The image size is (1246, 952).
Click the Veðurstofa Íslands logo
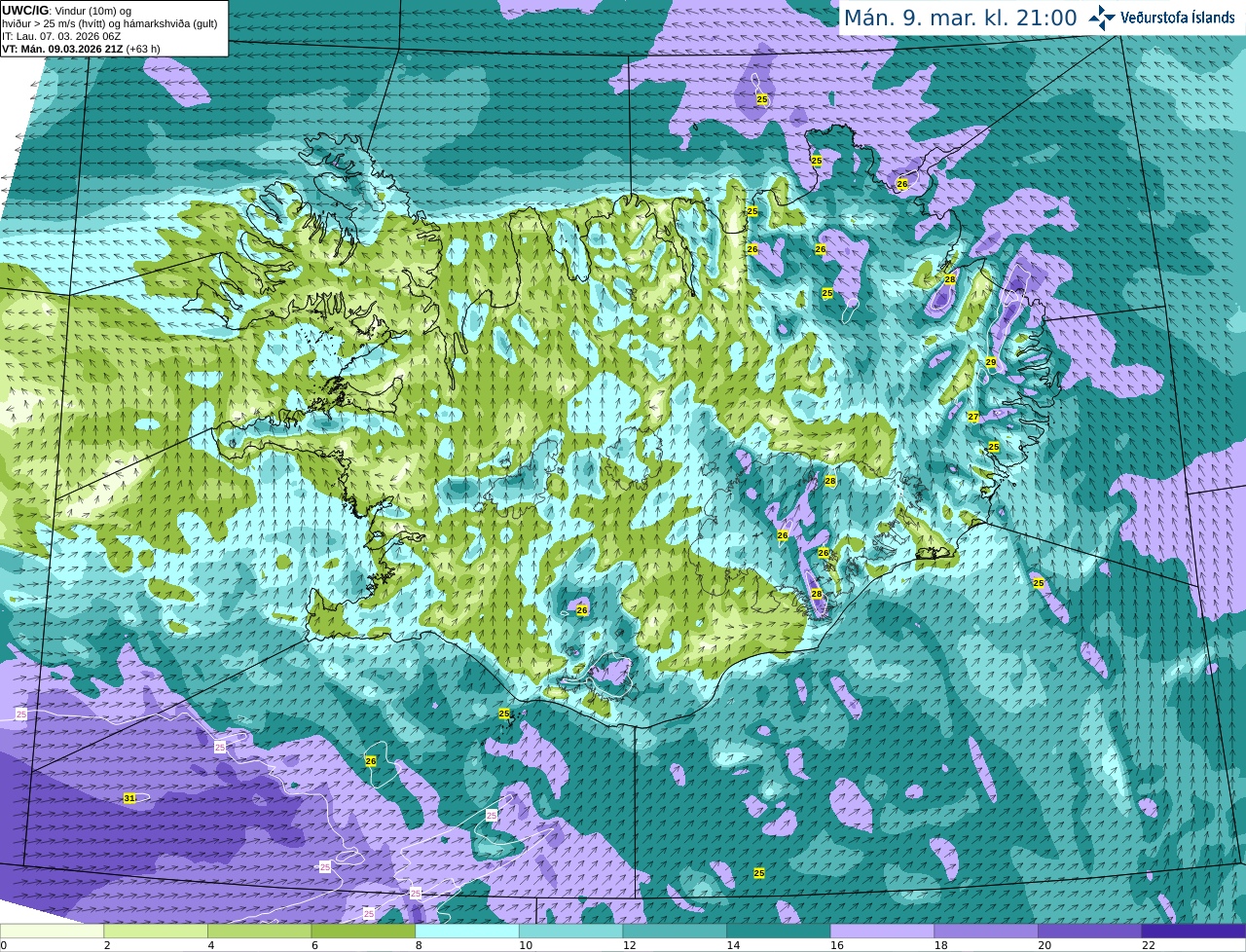[1162, 18]
